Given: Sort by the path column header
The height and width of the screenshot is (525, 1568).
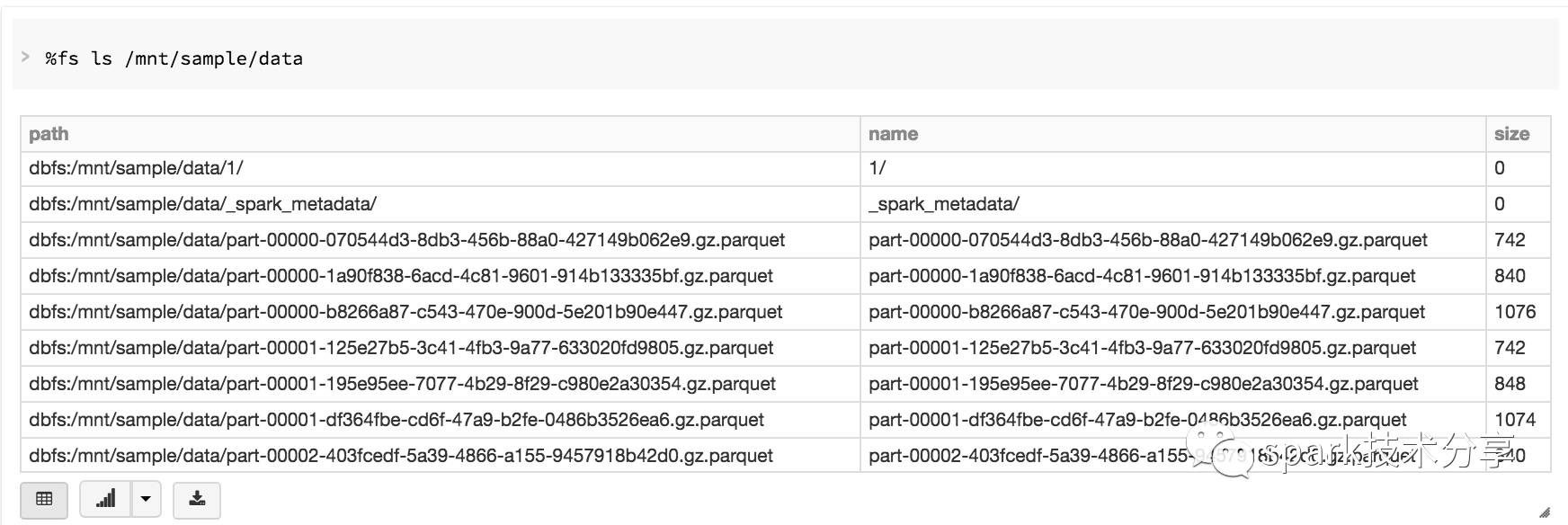Looking at the screenshot, I should [x=49, y=134].
